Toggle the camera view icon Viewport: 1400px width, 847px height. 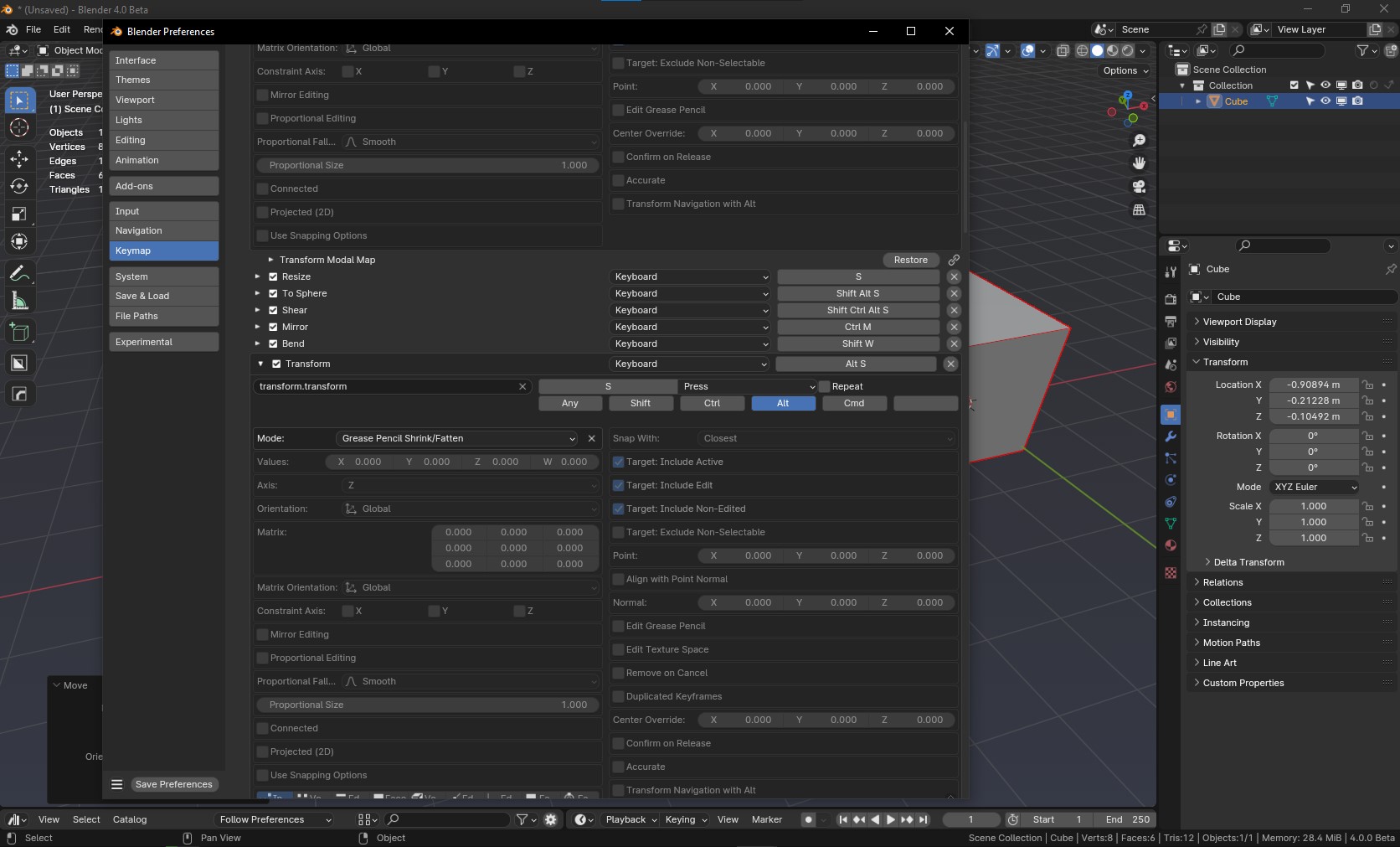click(x=1139, y=187)
